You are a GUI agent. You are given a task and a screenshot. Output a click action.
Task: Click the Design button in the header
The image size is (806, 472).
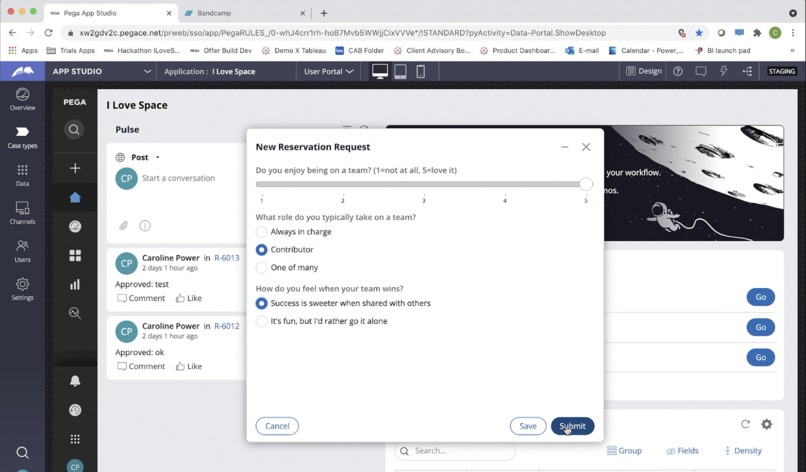point(644,71)
